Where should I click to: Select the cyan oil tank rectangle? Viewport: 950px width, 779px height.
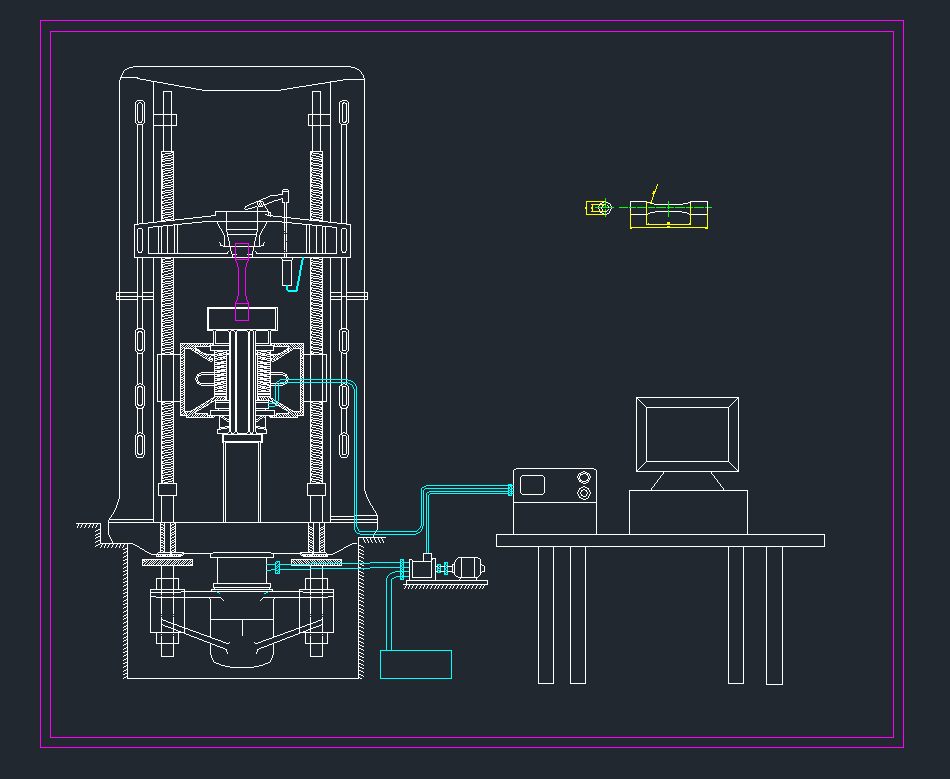click(x=415, y=664)
